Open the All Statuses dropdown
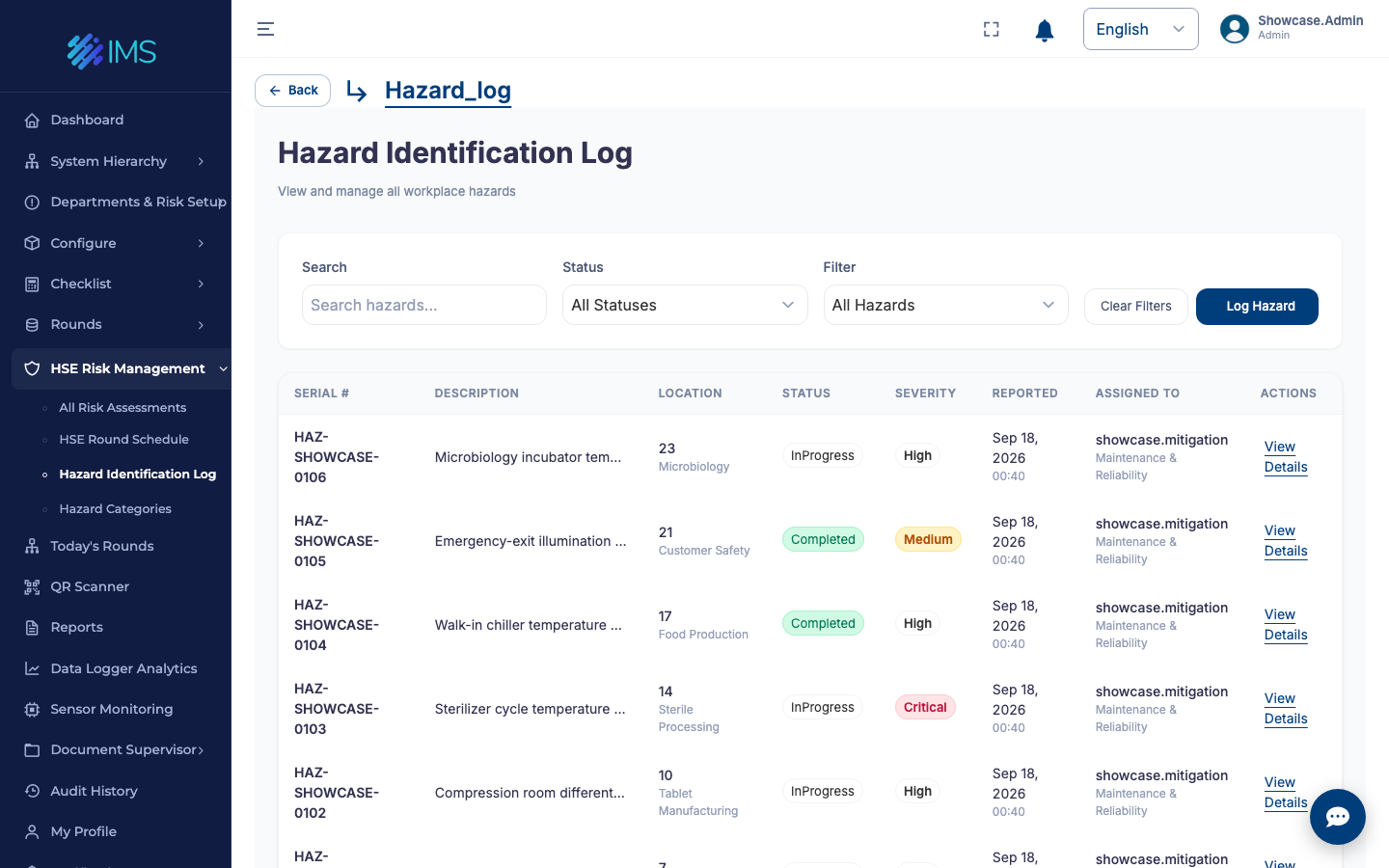Image resolution: width=1389 pixels, height=868 pixels. [x=685, y=305]
